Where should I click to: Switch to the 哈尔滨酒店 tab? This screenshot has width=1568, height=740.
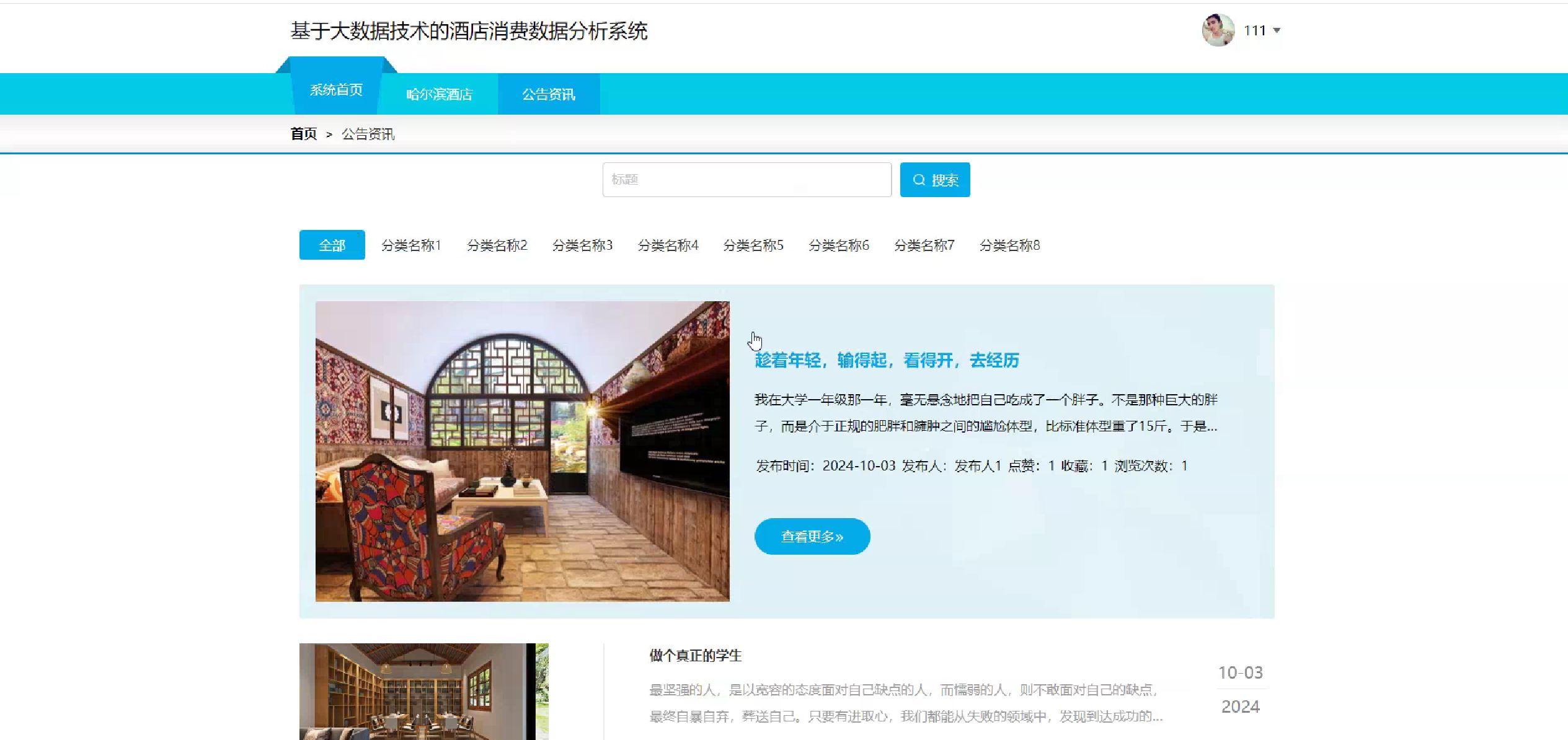point(439,94)
